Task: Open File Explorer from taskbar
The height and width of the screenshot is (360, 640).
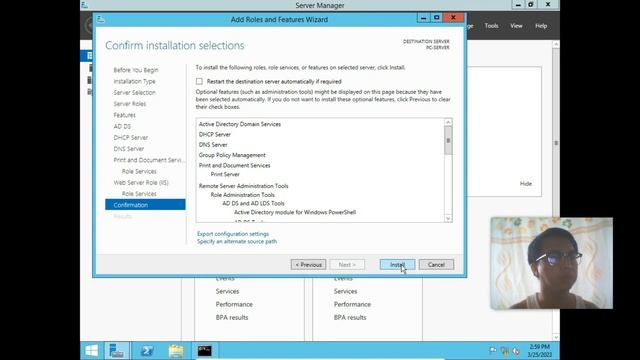Action: coord(176,351)
